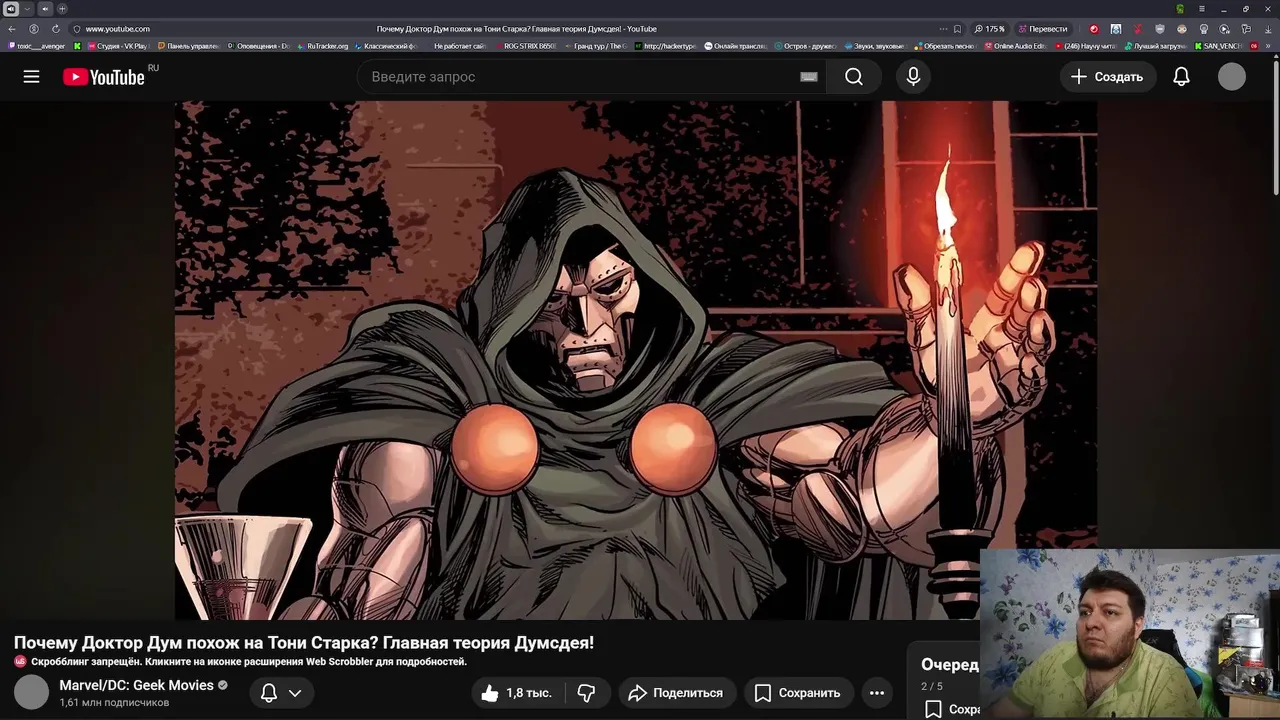Show hidden bookmarks with double chevron
Screen dimensions: 1280x720
coord(1268,46)
